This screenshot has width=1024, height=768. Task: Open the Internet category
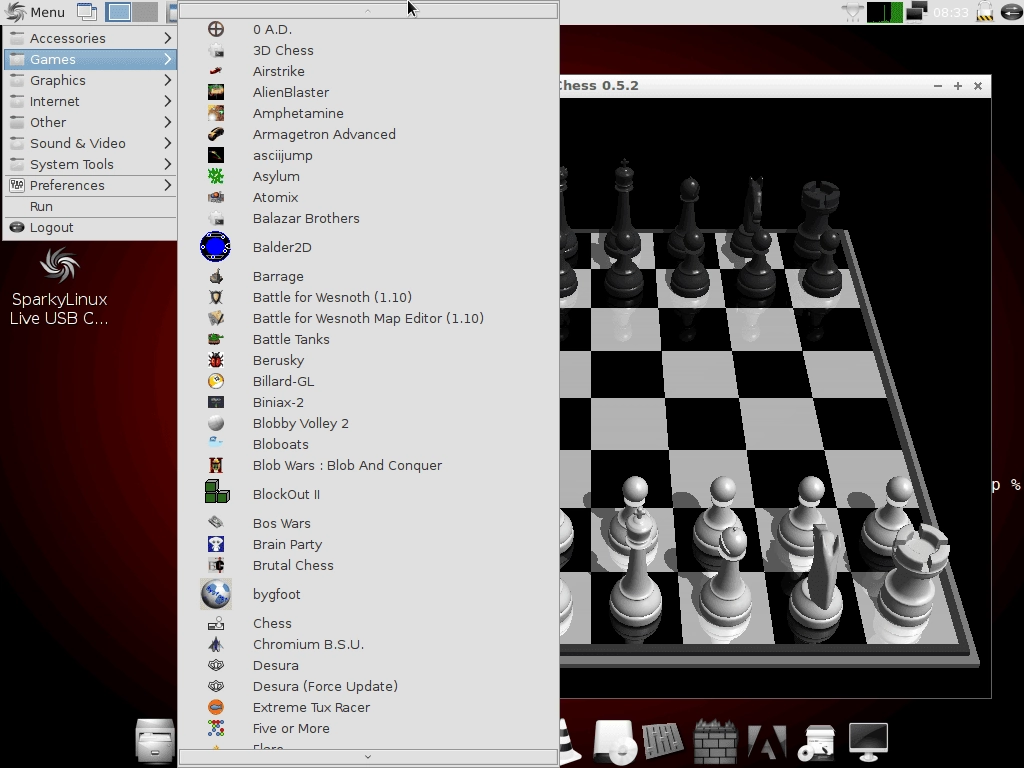coord(91,101)
